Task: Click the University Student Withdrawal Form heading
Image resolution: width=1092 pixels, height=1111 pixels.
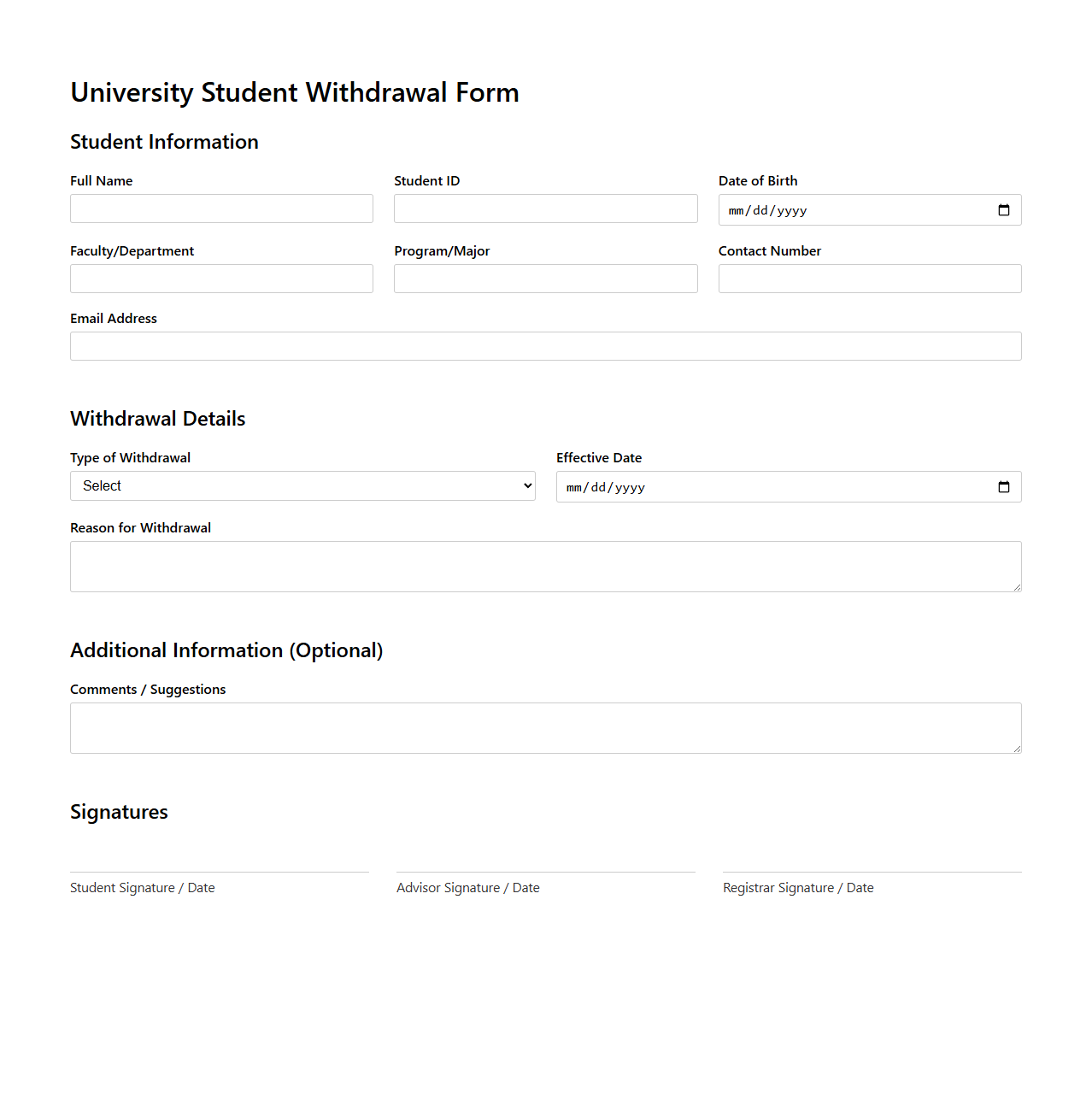Action: pos(294,92)
